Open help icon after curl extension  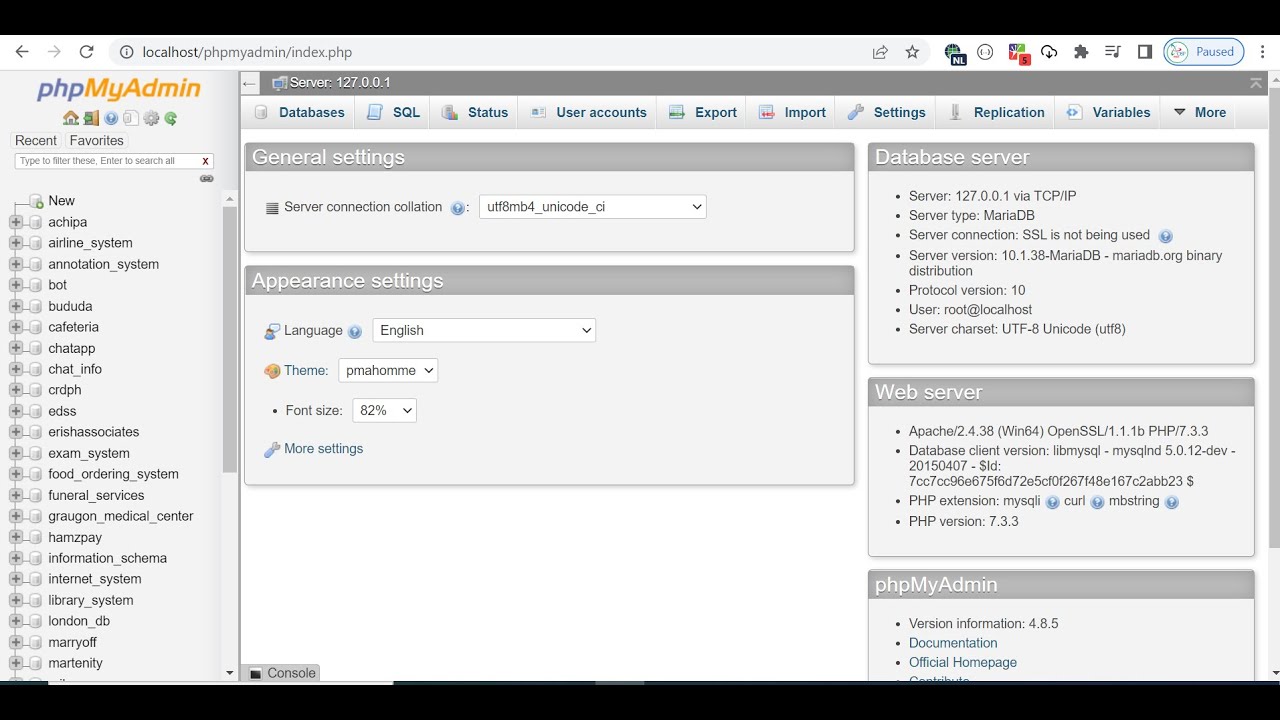pos(1097,503)
